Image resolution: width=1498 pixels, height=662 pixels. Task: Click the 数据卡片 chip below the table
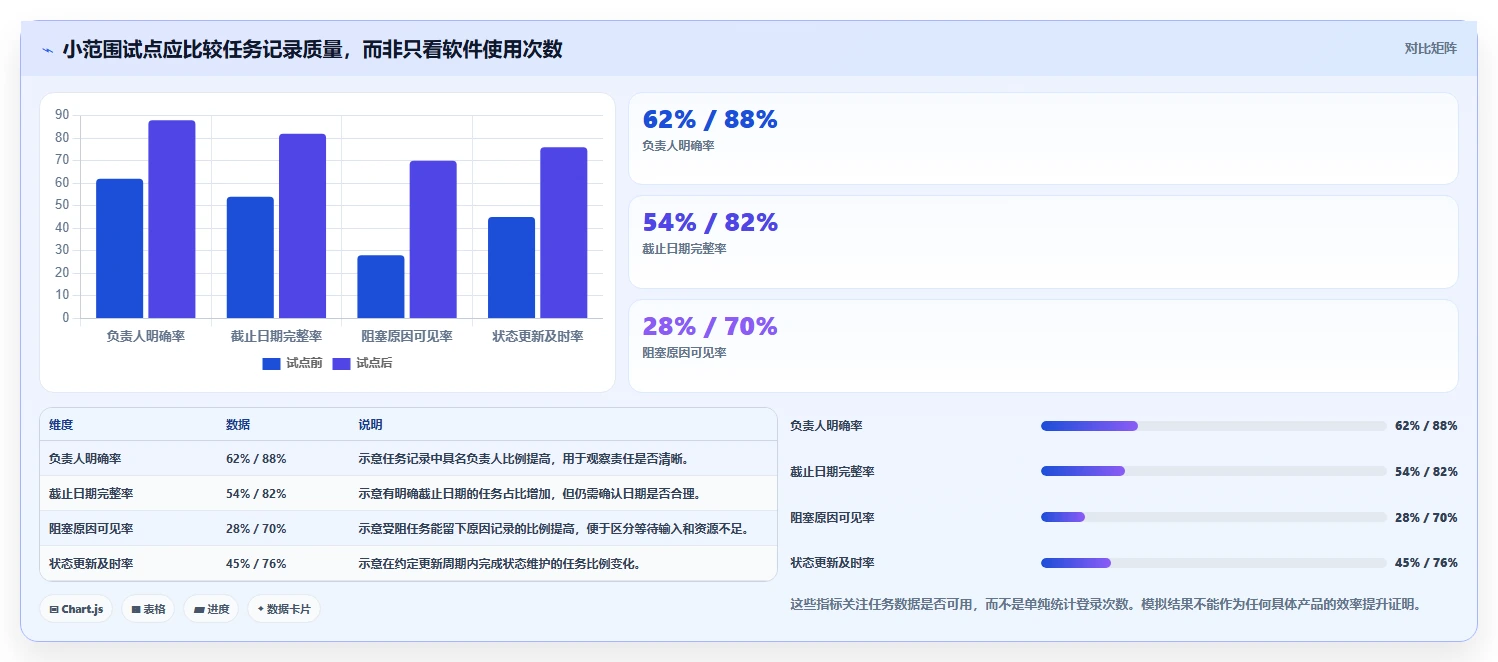pos(284,609)
